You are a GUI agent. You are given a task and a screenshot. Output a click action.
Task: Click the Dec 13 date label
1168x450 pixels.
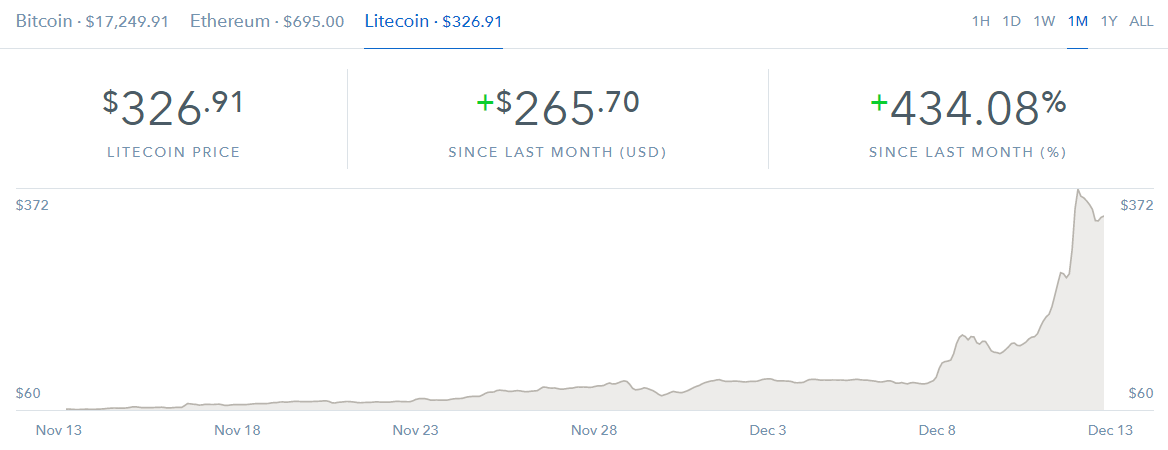click(1110, 431)
